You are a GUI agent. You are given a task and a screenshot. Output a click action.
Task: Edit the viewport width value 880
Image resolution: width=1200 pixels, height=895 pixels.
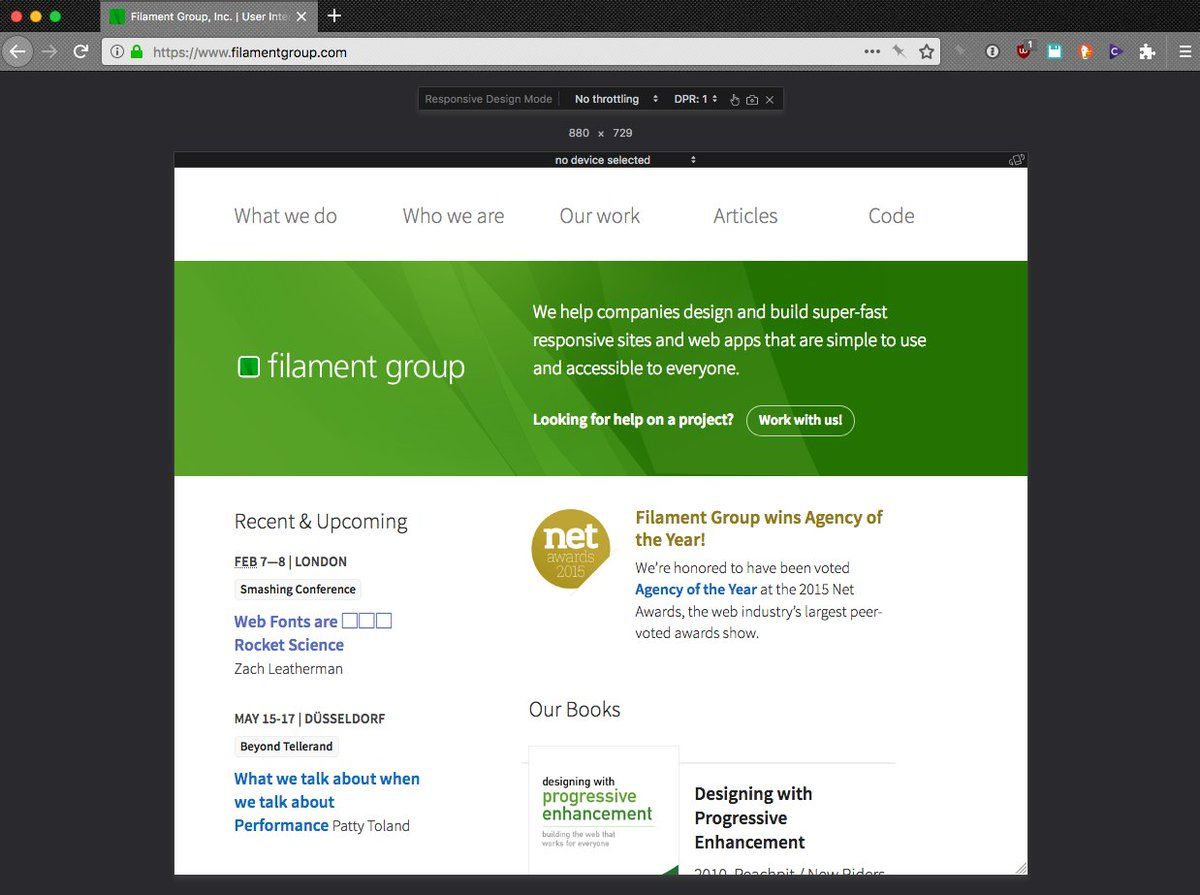click(578, 133)
